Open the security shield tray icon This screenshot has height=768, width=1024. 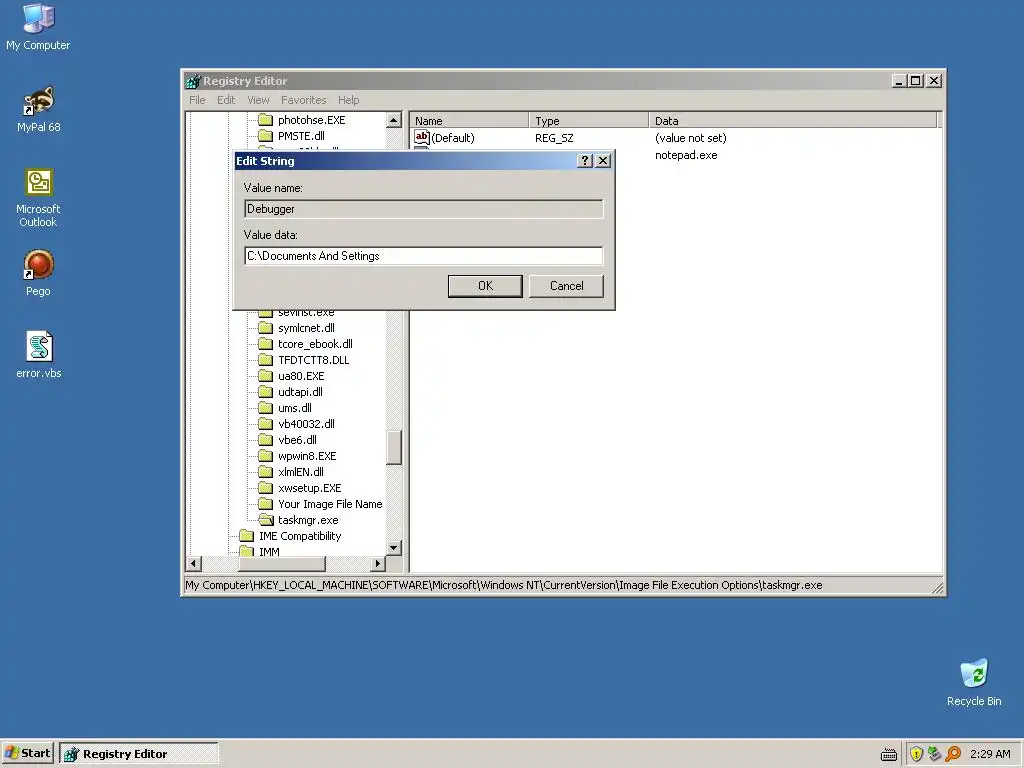[x=916, y=754]
